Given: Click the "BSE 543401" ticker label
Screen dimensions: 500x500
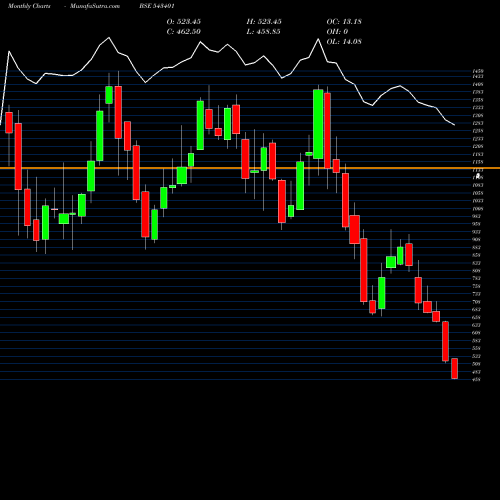Looking at the screenshot, I should pos(157,6).
